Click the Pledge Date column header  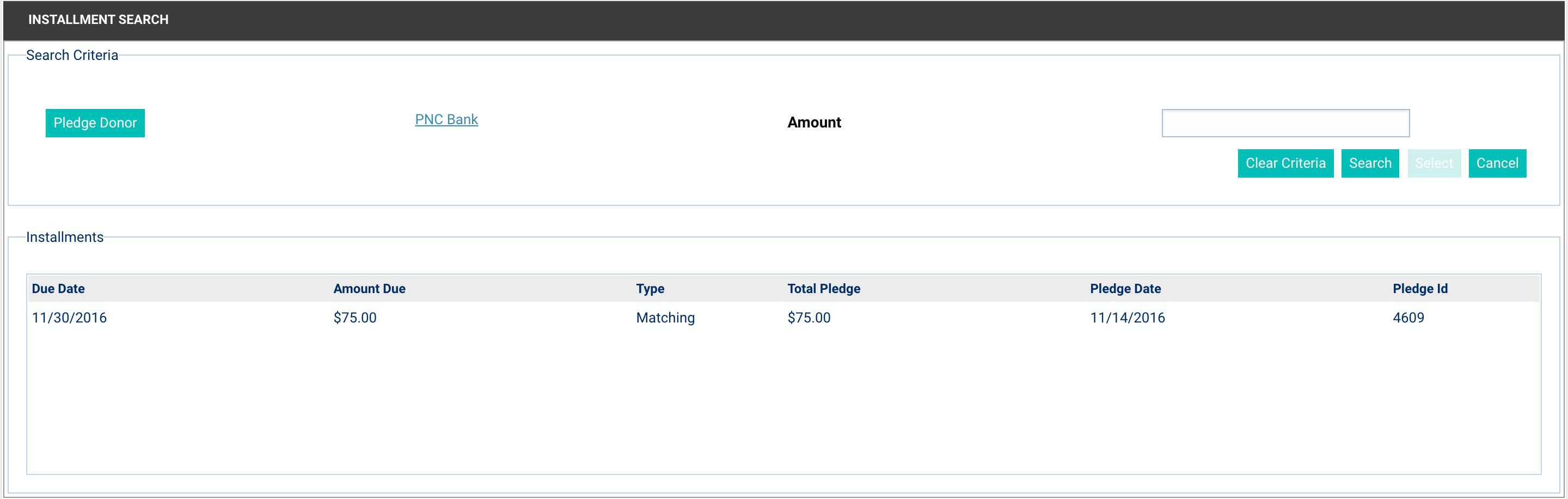point(1125,289)
